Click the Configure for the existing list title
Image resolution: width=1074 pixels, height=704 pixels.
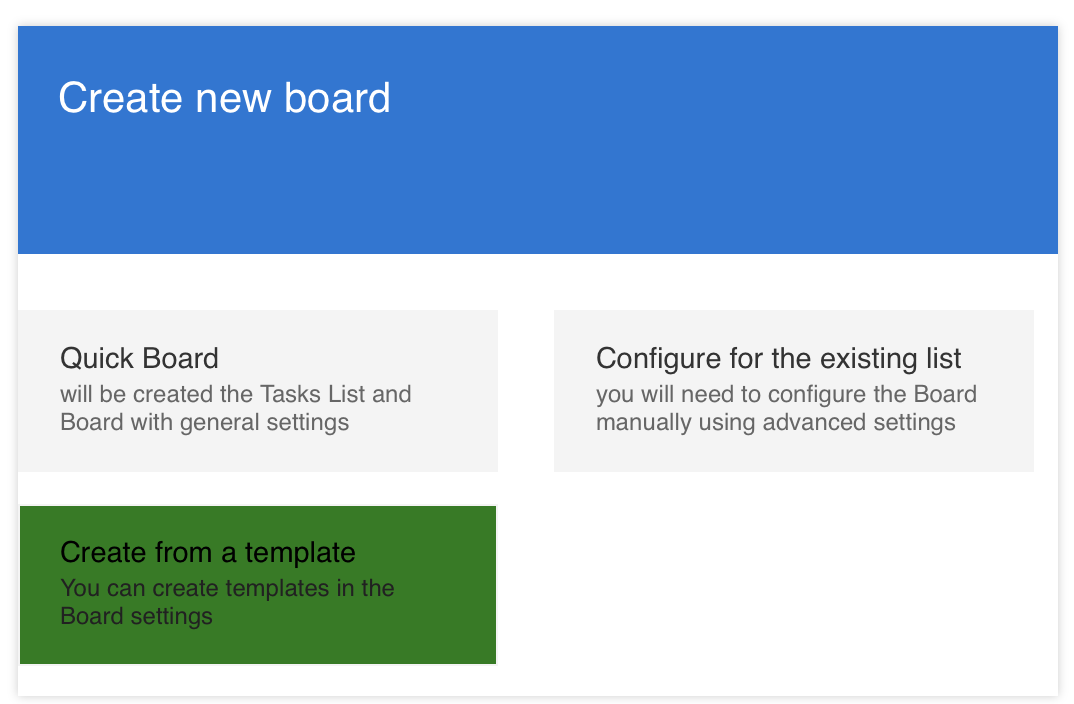tap(779, 358)
